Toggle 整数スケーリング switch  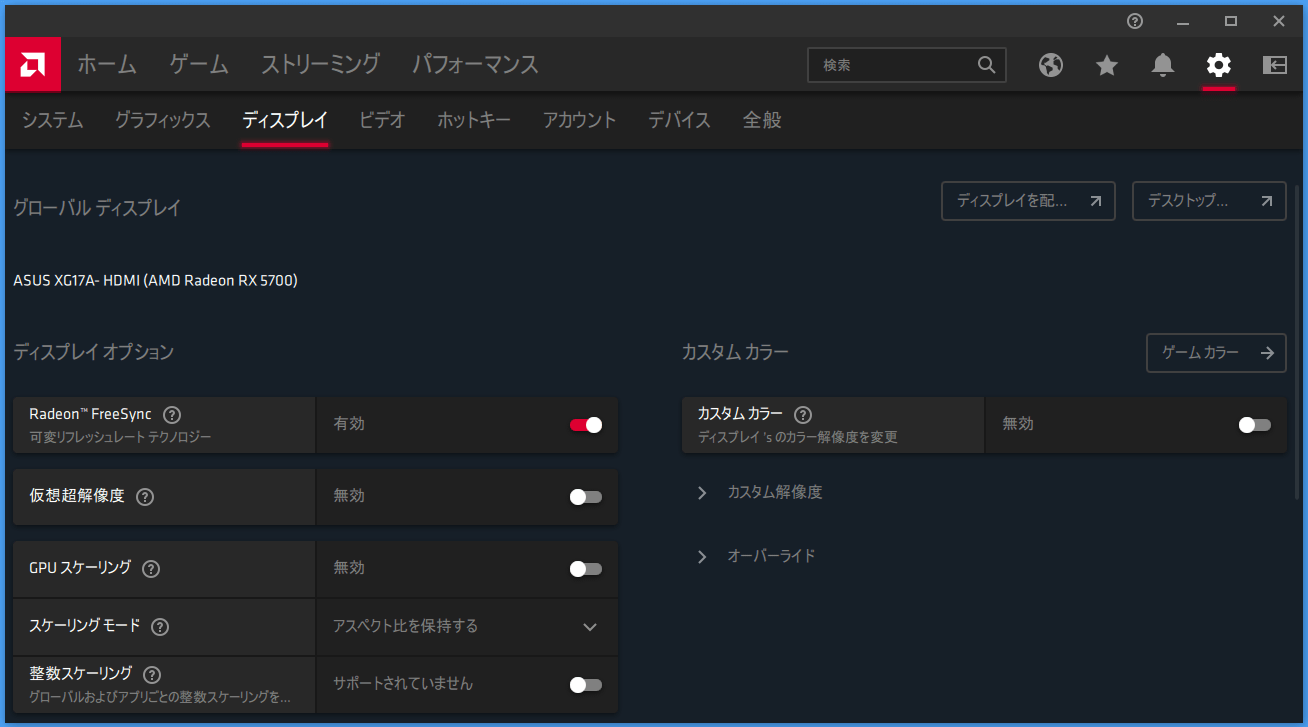pos(586,685)
